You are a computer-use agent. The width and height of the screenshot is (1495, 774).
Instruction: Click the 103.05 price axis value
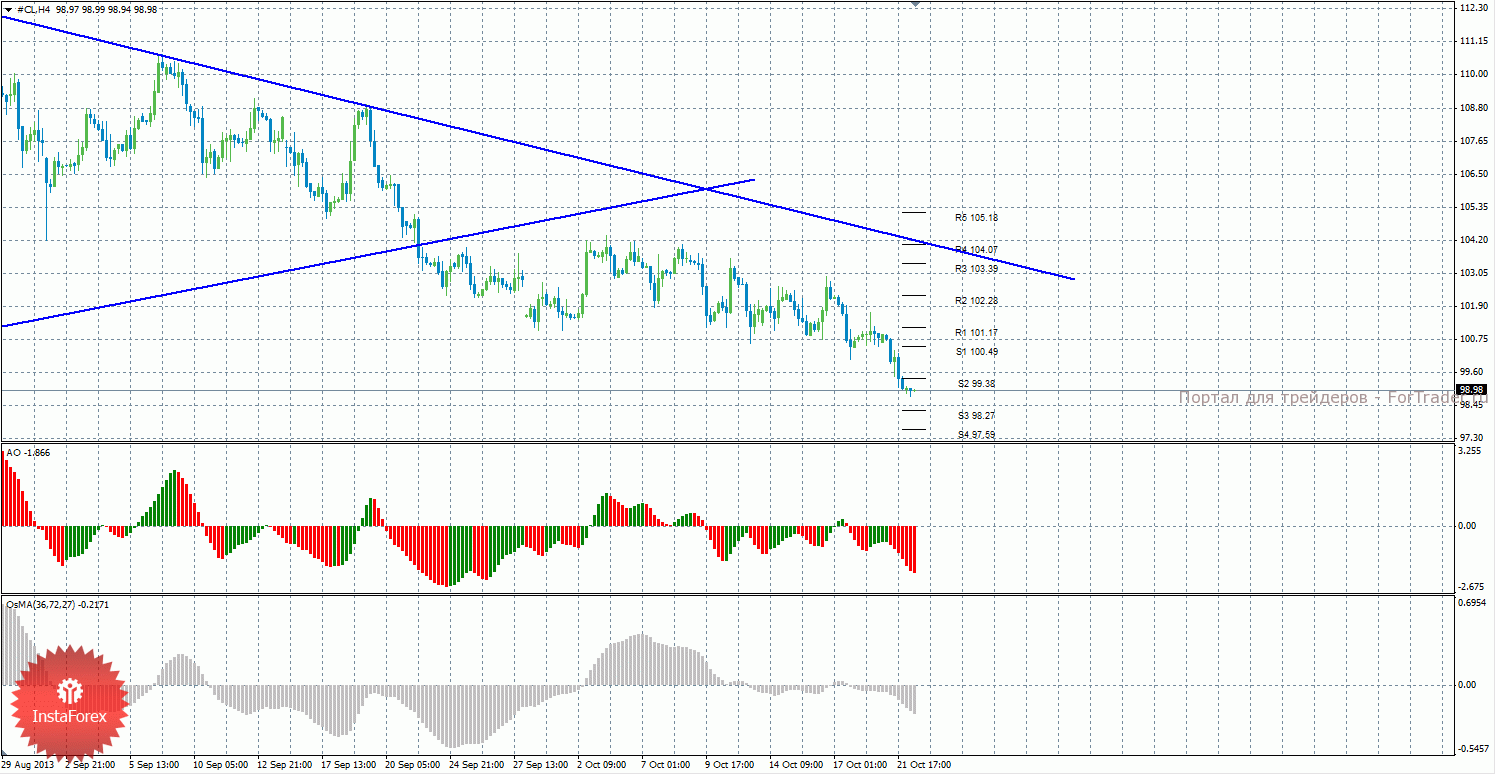tap(1475, 273)
